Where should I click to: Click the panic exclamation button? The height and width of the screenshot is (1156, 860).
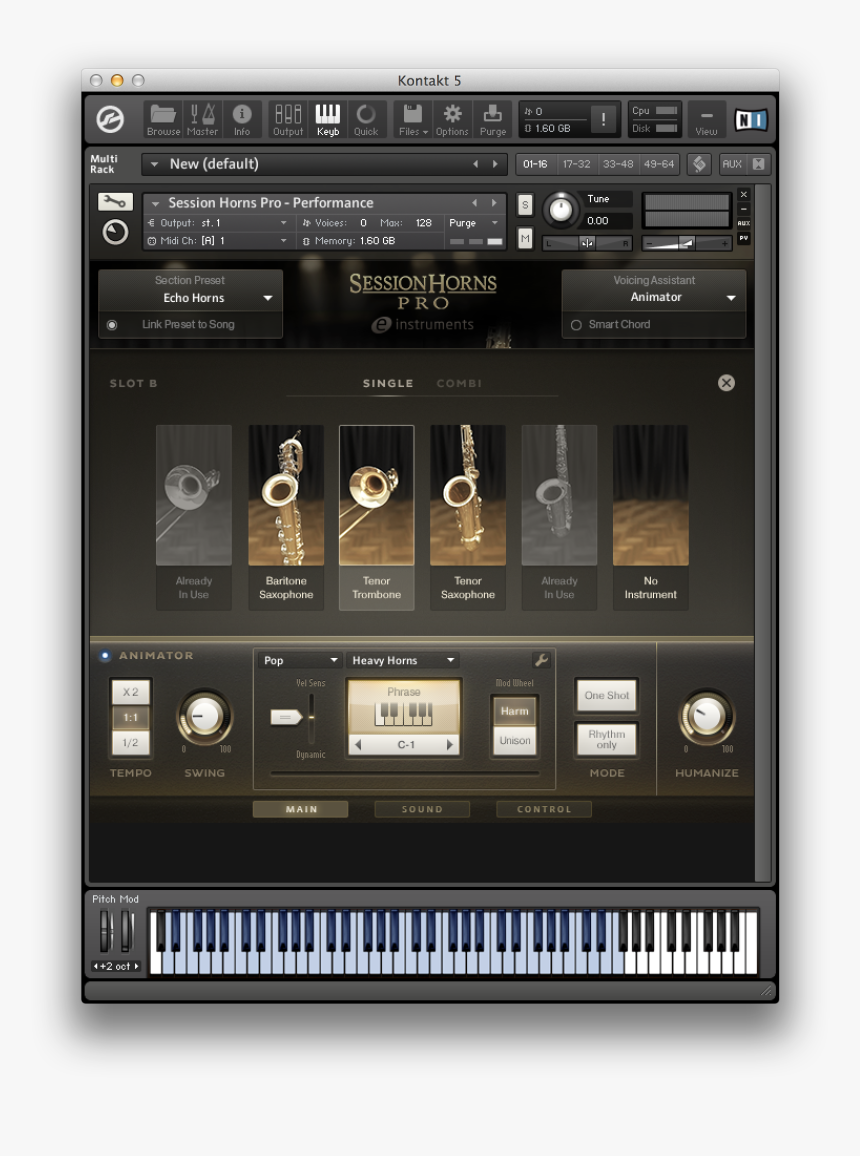604,119
